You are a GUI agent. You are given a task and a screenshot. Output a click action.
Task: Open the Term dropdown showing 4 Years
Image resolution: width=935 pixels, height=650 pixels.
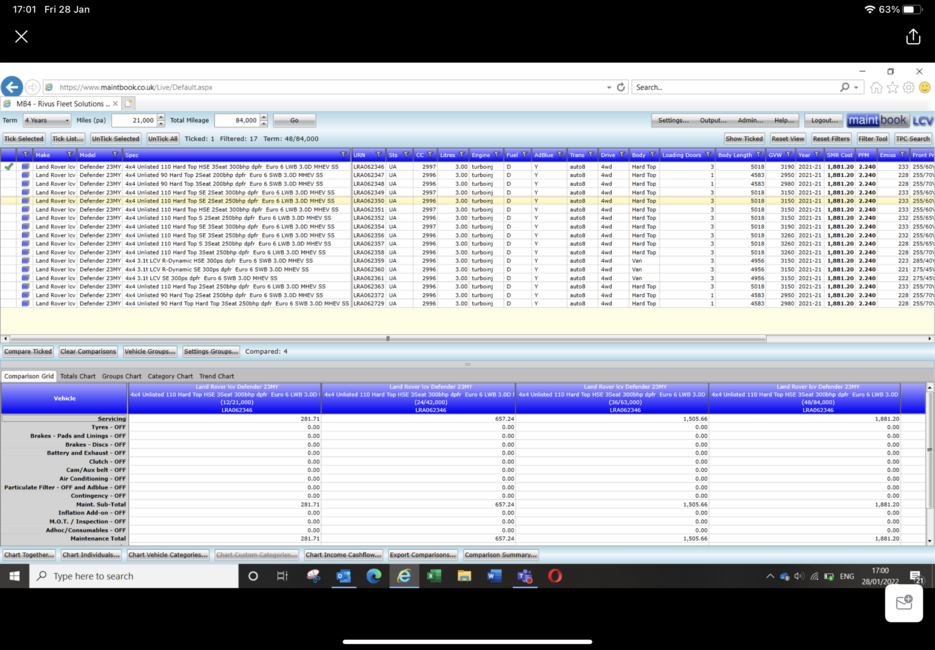coord(47,120)
